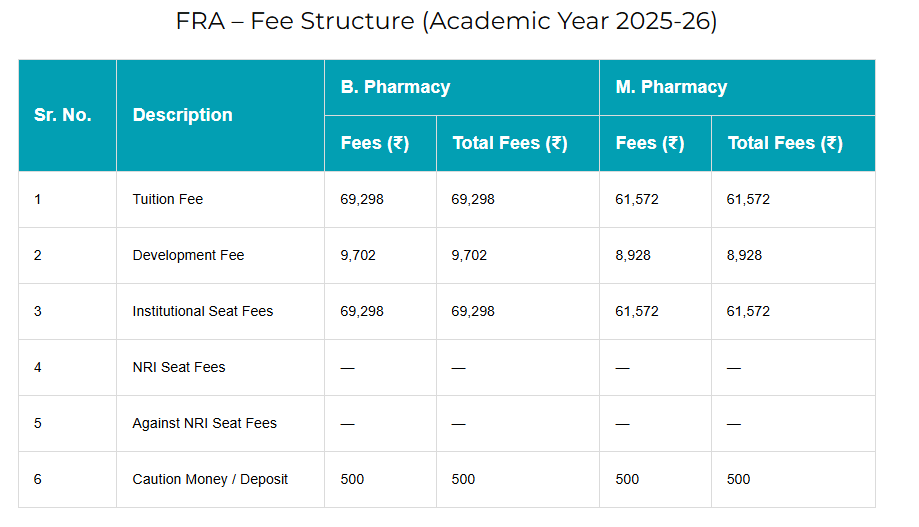Click M. Pharmacy Fees (₹) subheader

[x=650, y=143]
